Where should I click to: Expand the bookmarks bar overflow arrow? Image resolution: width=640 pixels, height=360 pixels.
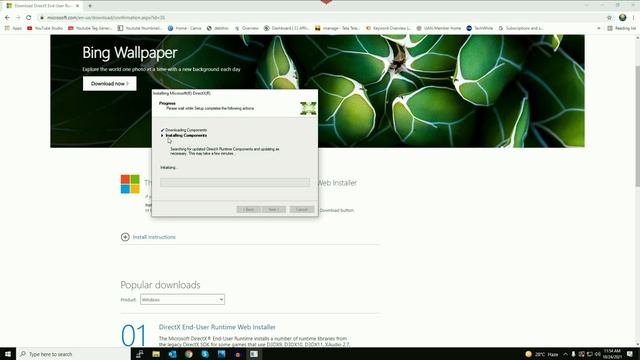coord(599,28)
